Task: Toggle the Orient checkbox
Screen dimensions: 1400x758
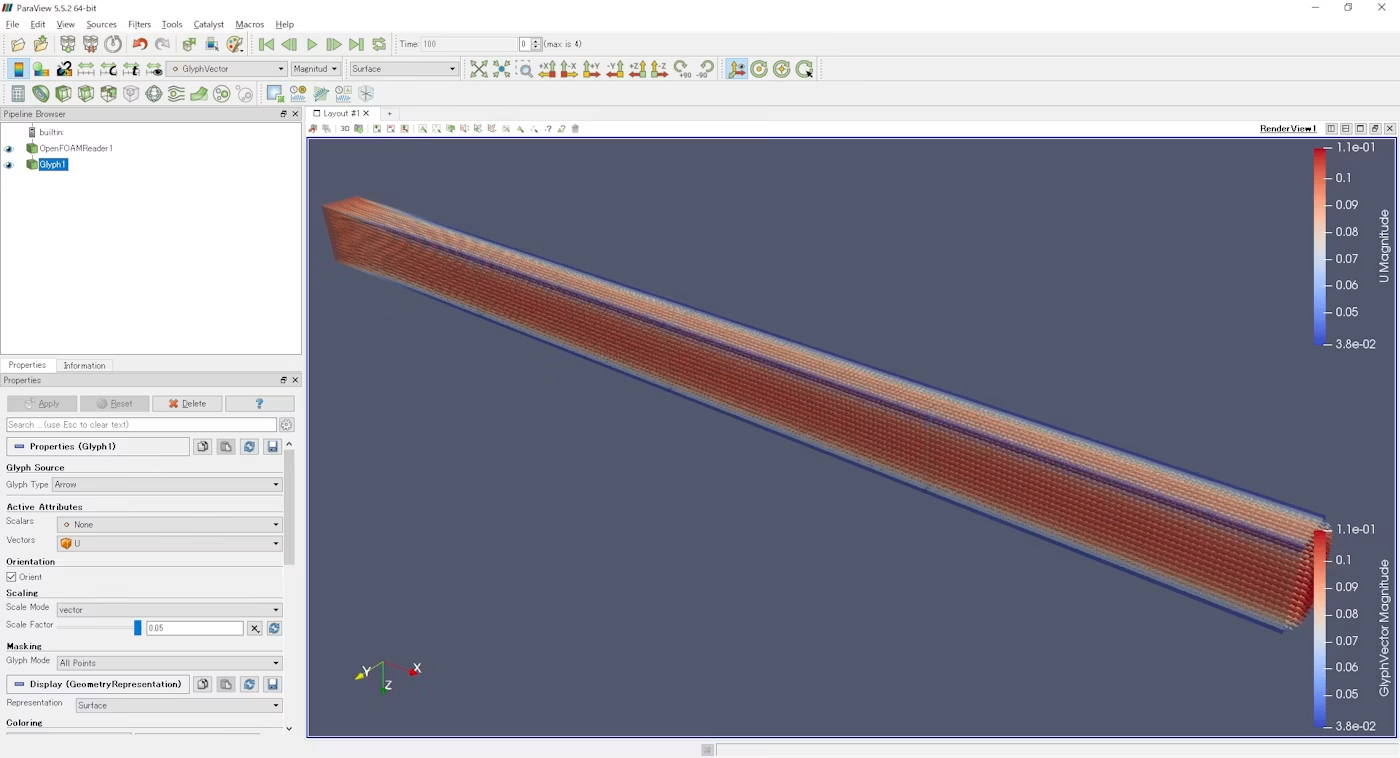Action: pyautogui.click(x=12, y=577)
